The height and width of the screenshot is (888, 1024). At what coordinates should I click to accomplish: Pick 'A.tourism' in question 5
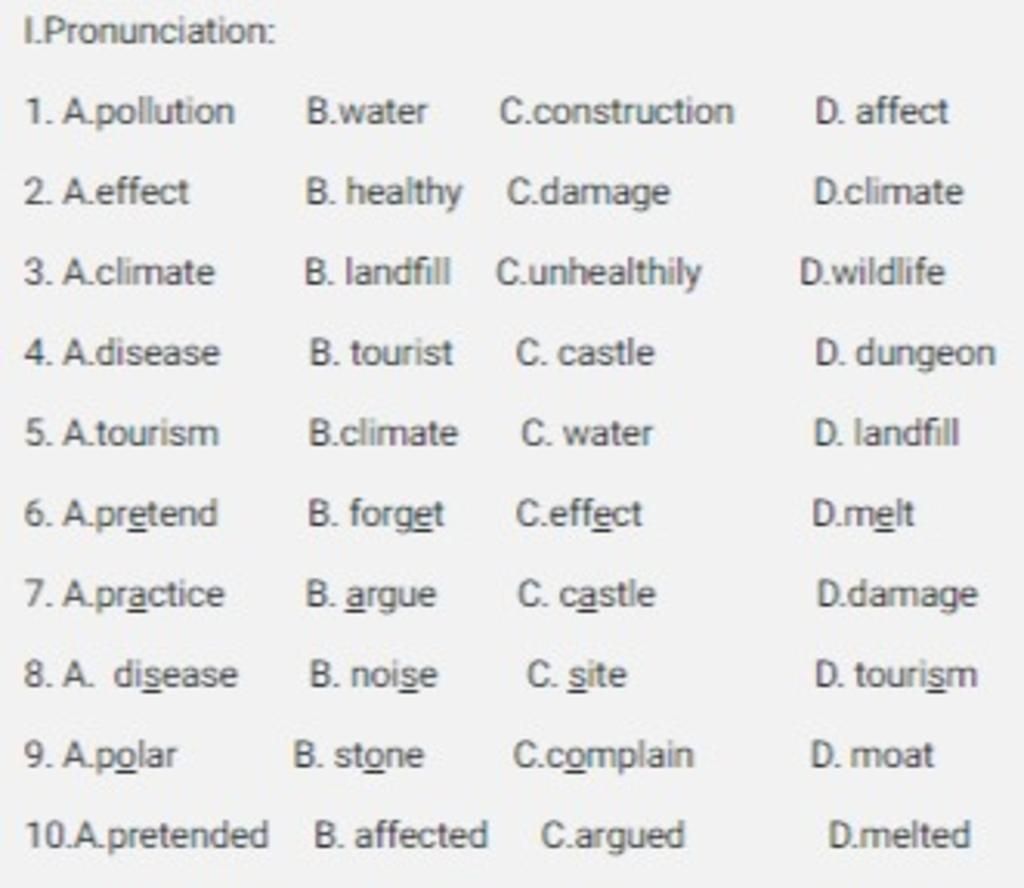pos(141,434)
